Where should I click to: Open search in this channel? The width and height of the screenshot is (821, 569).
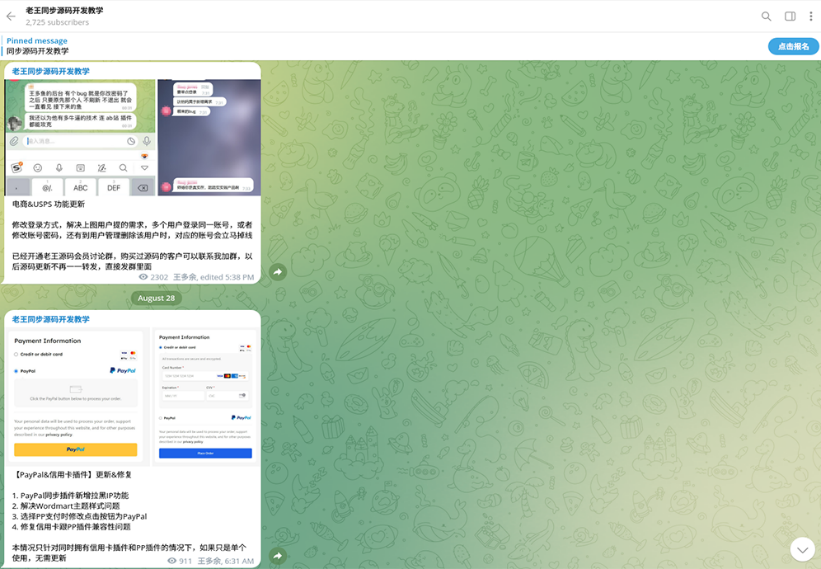[x=766, y=16]
